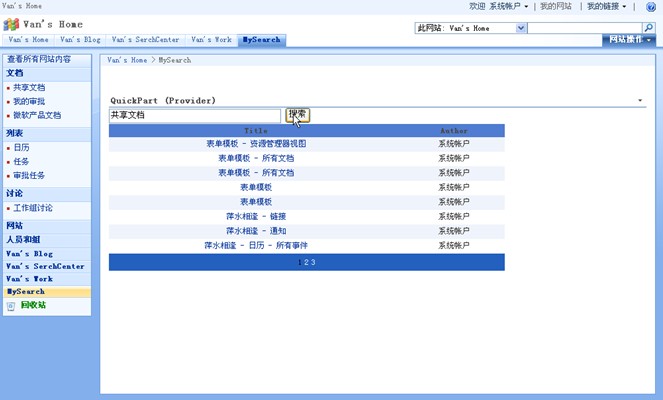This screenshot has width=663, height=400.
Task: Open the Van's Work tab
Action: [x=211, y=40]
